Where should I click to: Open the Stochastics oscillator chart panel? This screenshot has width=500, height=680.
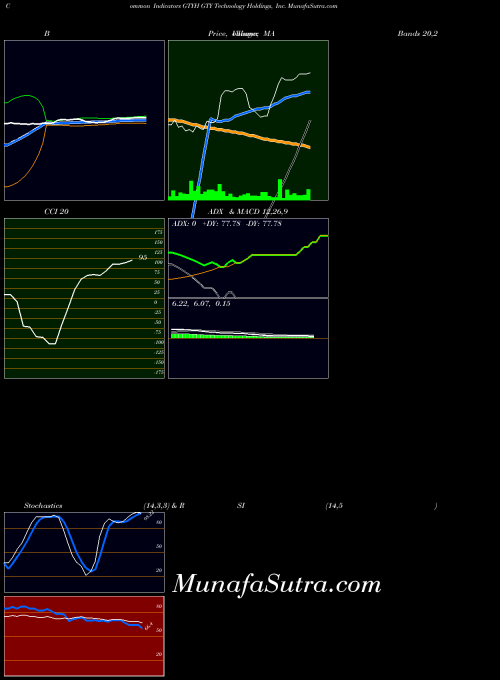(x=85, y=552)
